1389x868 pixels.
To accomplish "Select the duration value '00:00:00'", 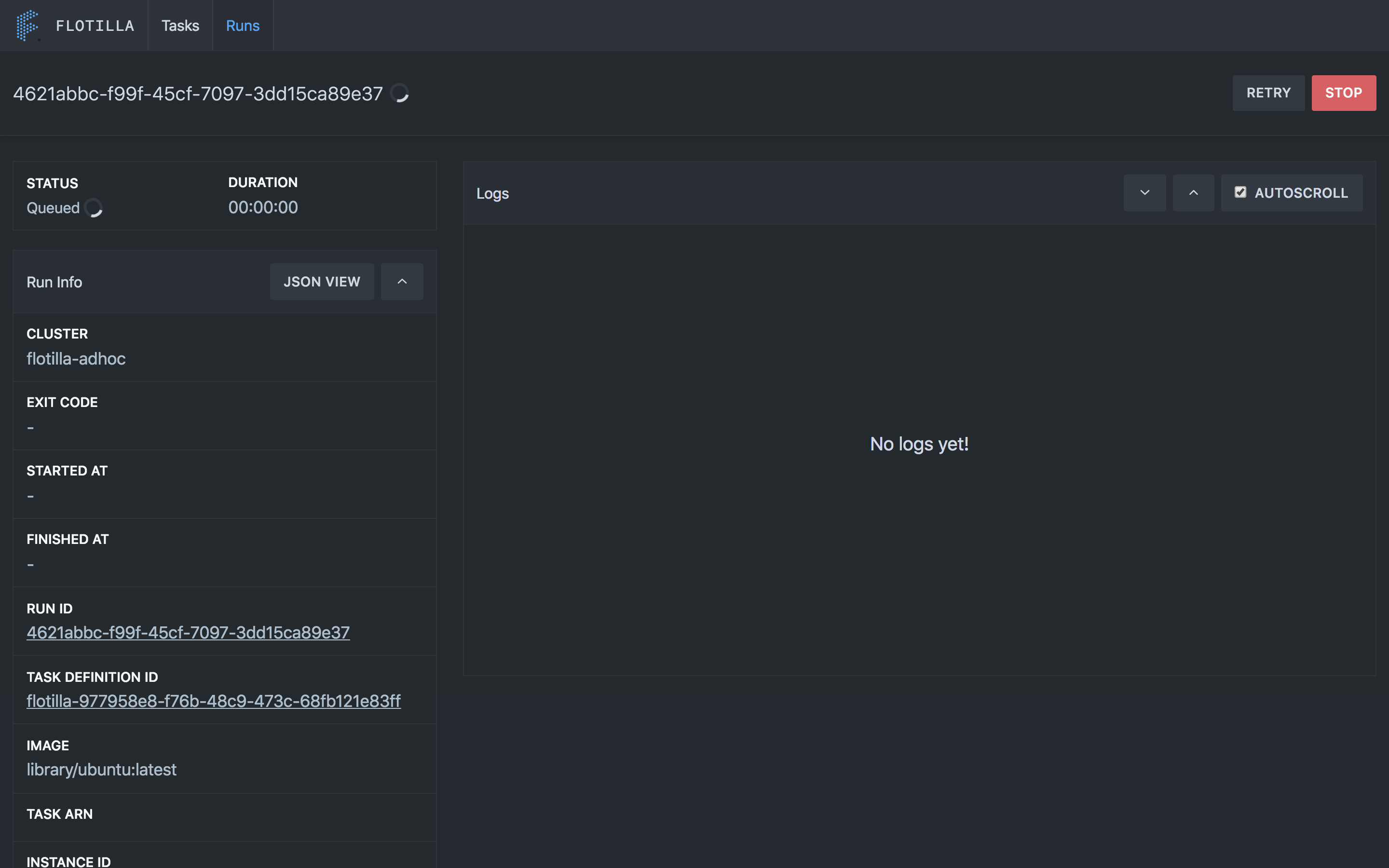I will pyautogui.click(x=263, y=207).
